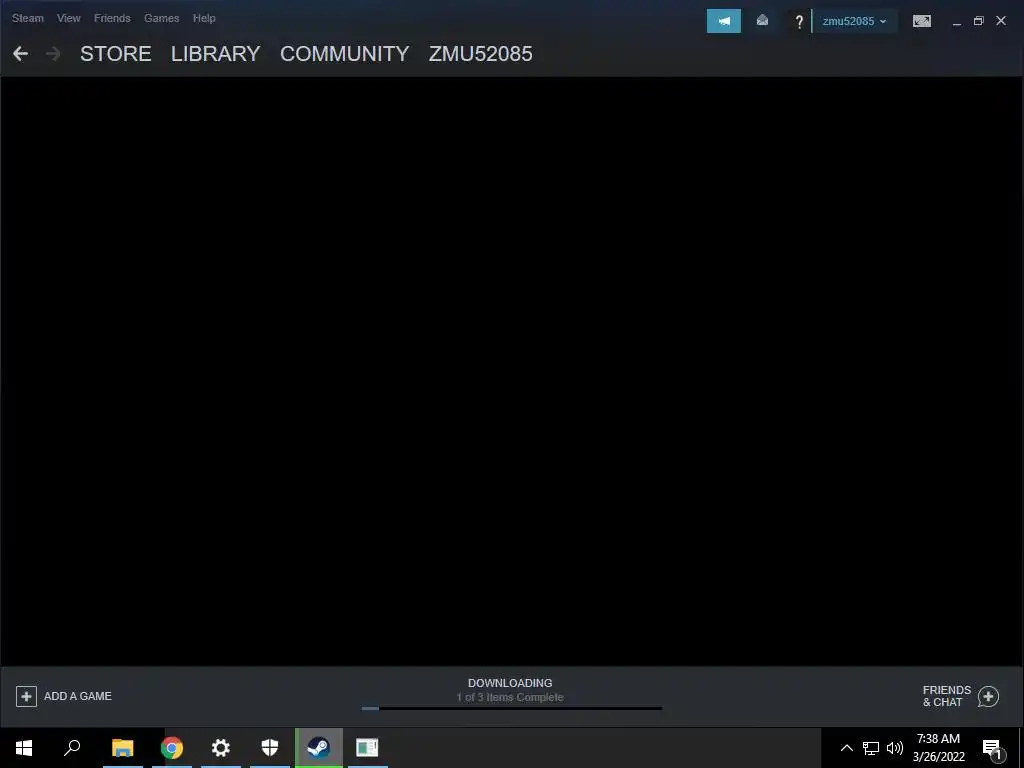Open the volume speaker tray icon
This screenshot has width=1024, height=768.
point(895,748)
